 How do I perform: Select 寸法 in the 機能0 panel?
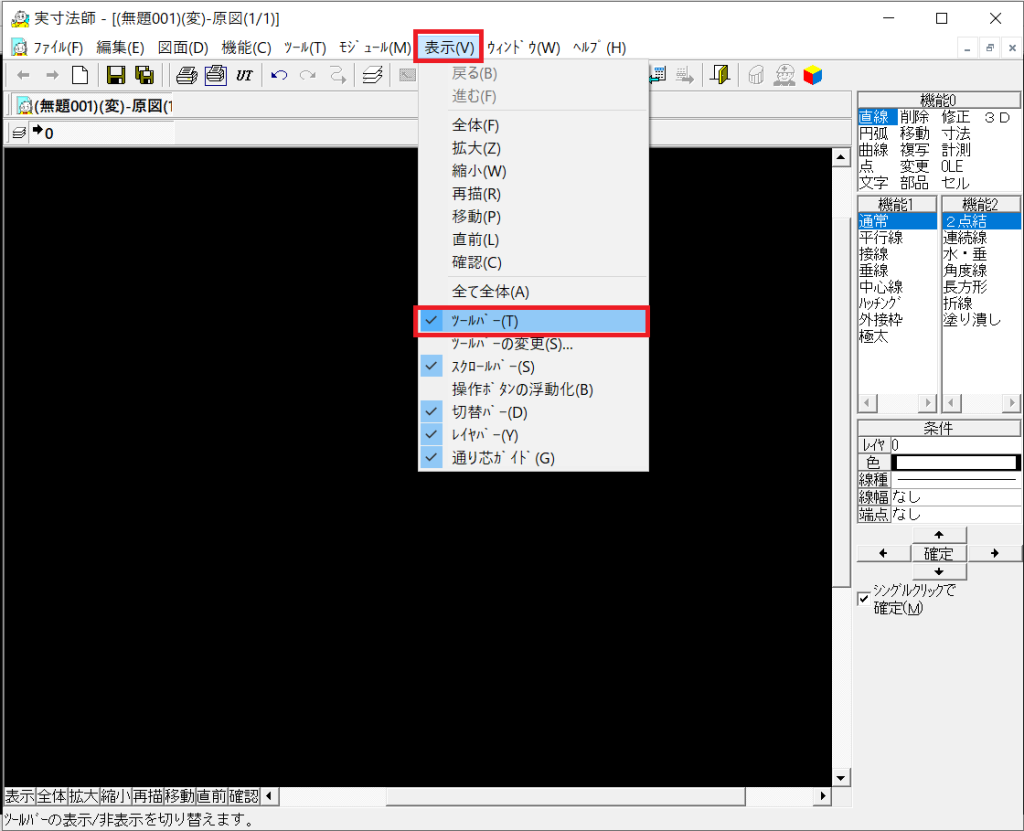(956, 134)
